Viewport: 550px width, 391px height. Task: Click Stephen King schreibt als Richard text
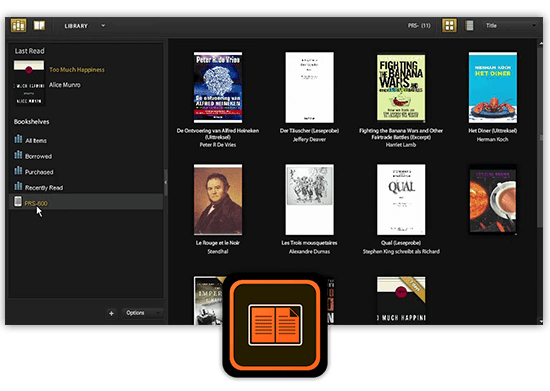coord(401,251)
